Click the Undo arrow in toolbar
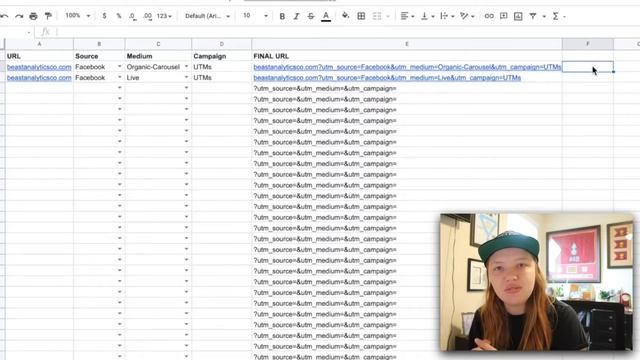The height and width of the screenshot is (360, 640). coord(4,16)
